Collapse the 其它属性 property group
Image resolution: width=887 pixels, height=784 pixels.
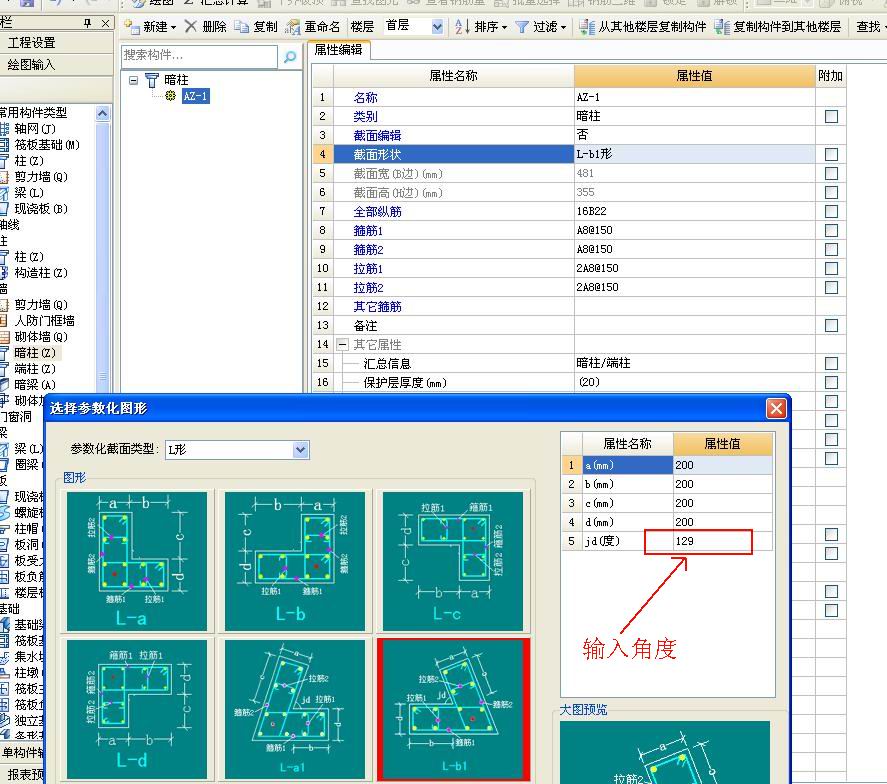click(x=342, y=344)
